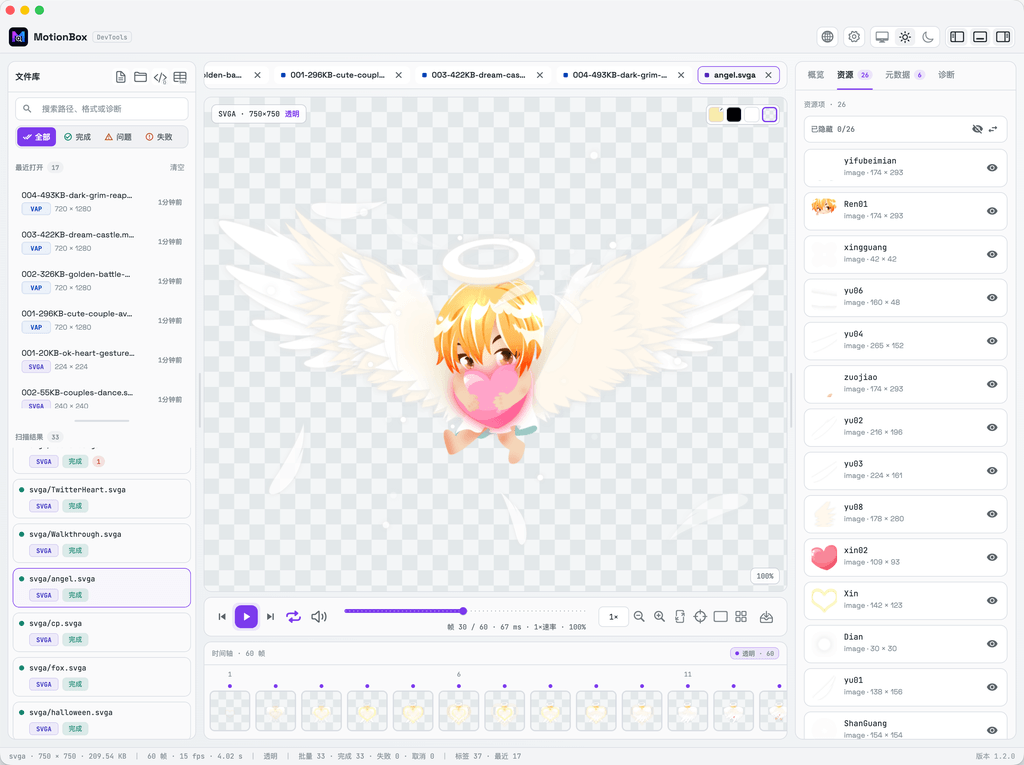The width and height of the screenshot is (1024, 765).
Task: Open recent file 003-422KB-dream-castle
Action: (x=102, y=241)
